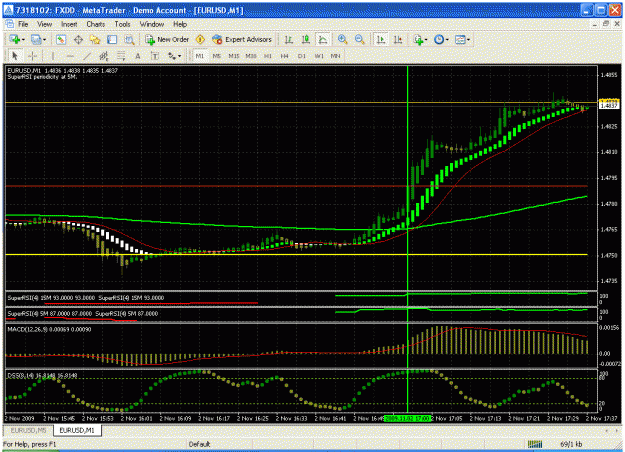The width and height of the screenshot is (625, 452).
Task: Toggle the Terminal window icon
Action: click(x=112, y=39)
